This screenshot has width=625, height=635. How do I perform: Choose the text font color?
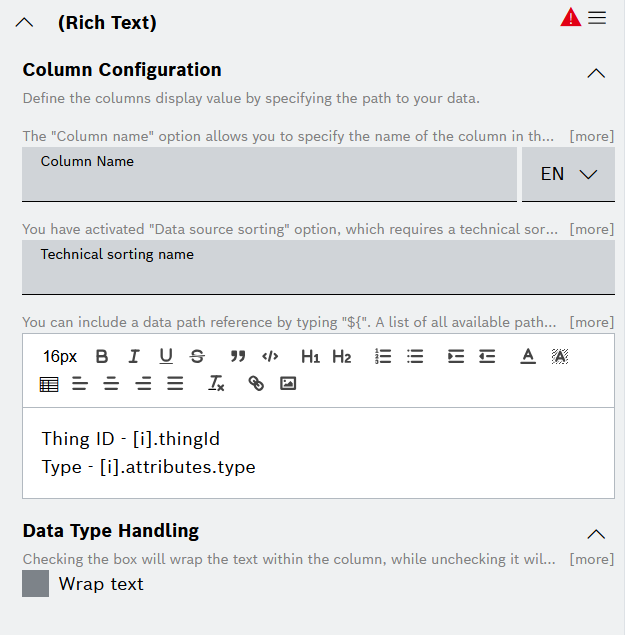528,357
